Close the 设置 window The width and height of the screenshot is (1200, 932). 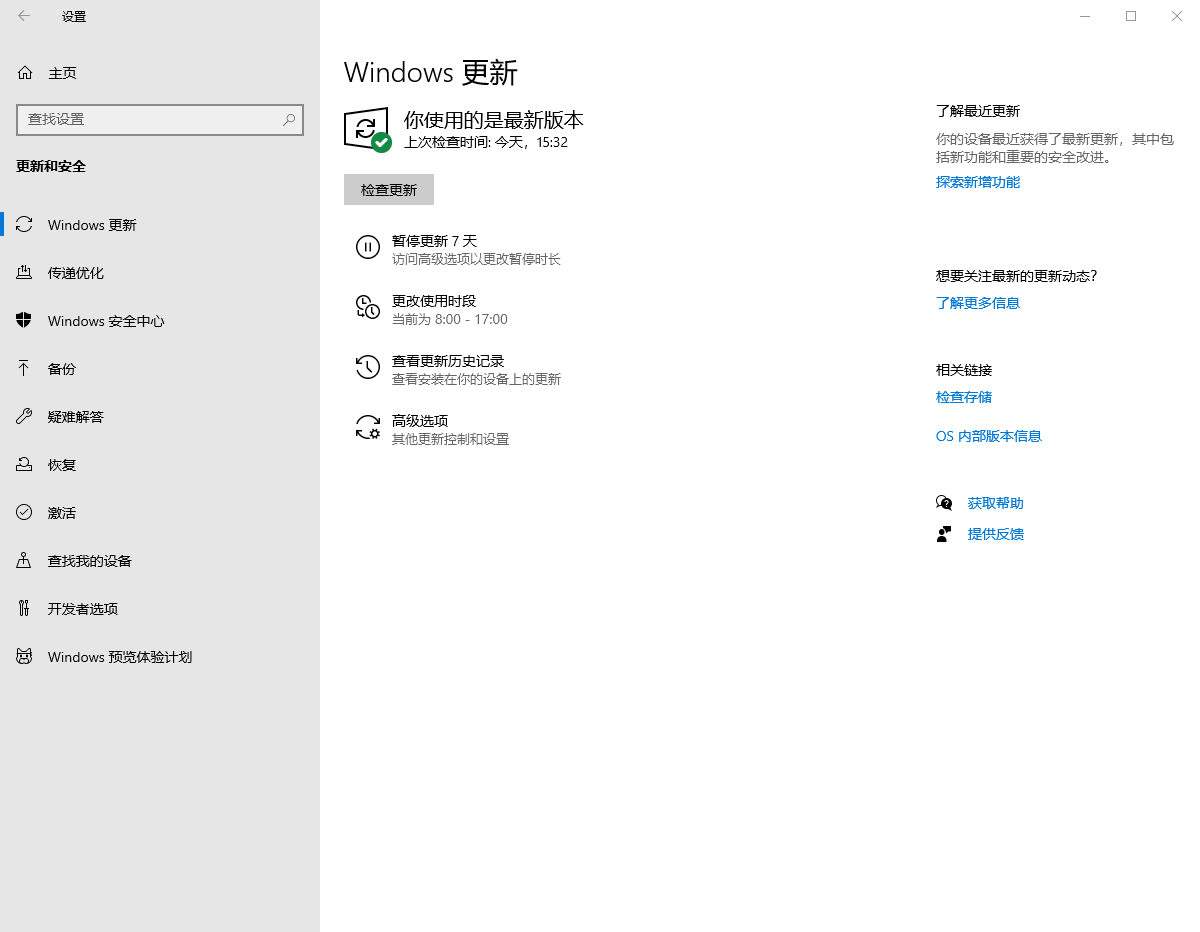(1177, 16)
